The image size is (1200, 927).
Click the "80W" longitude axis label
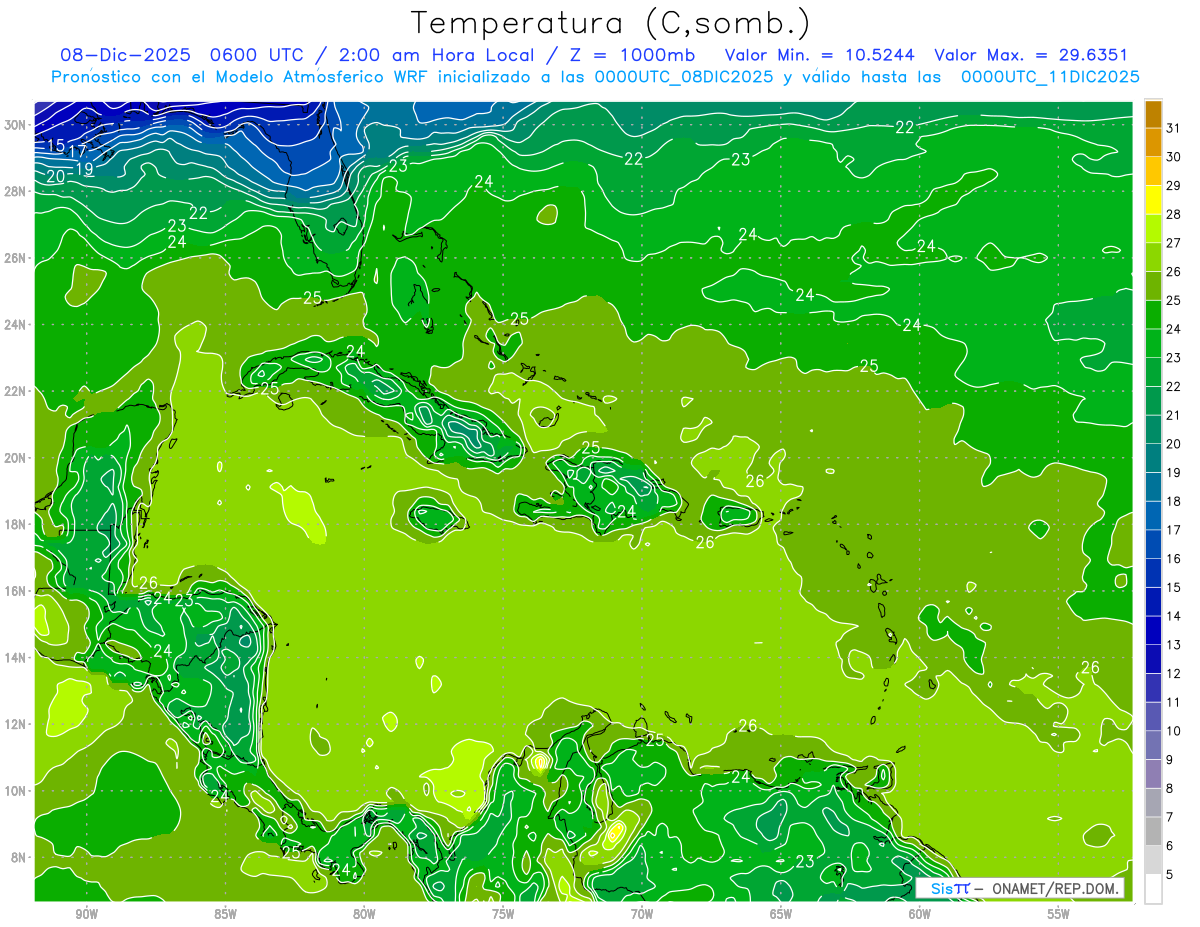(x=364, y=914)
